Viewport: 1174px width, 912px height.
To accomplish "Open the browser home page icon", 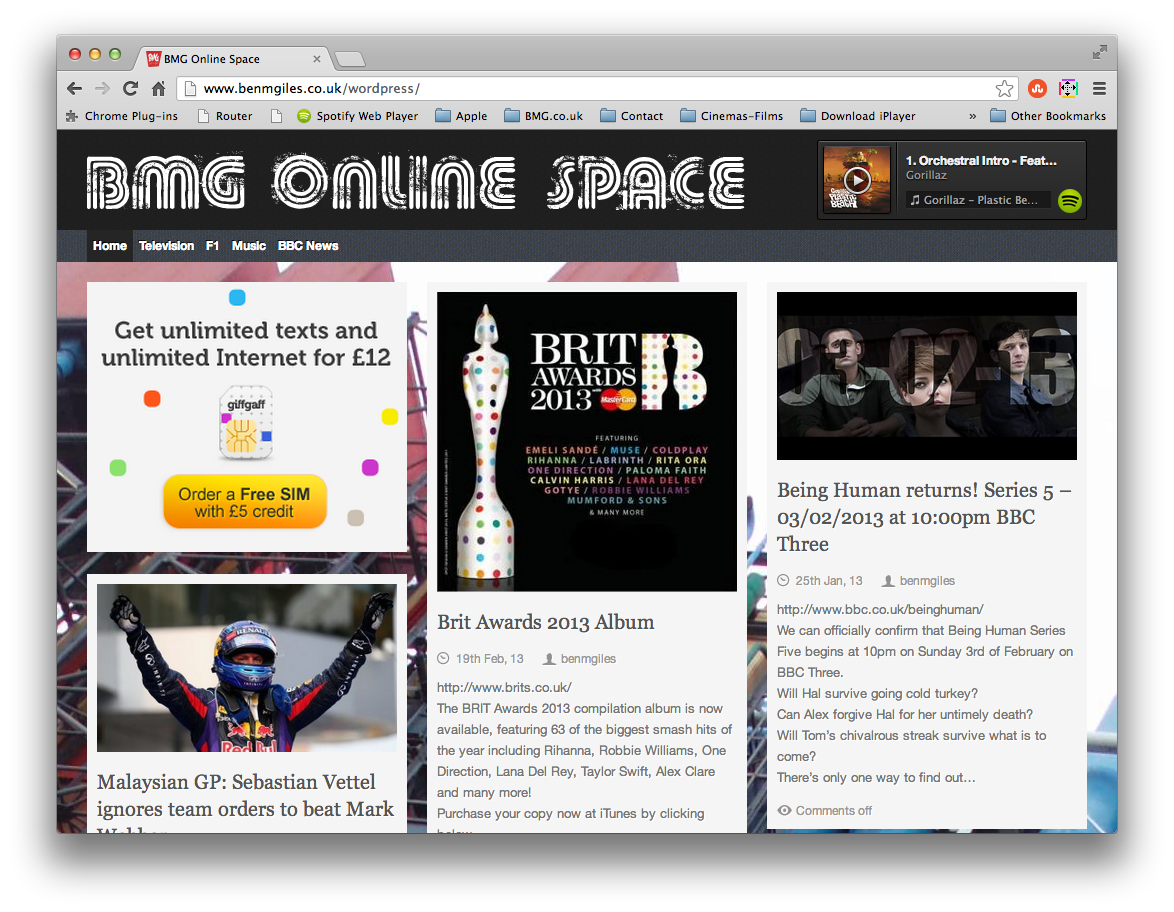I will 158,88.
